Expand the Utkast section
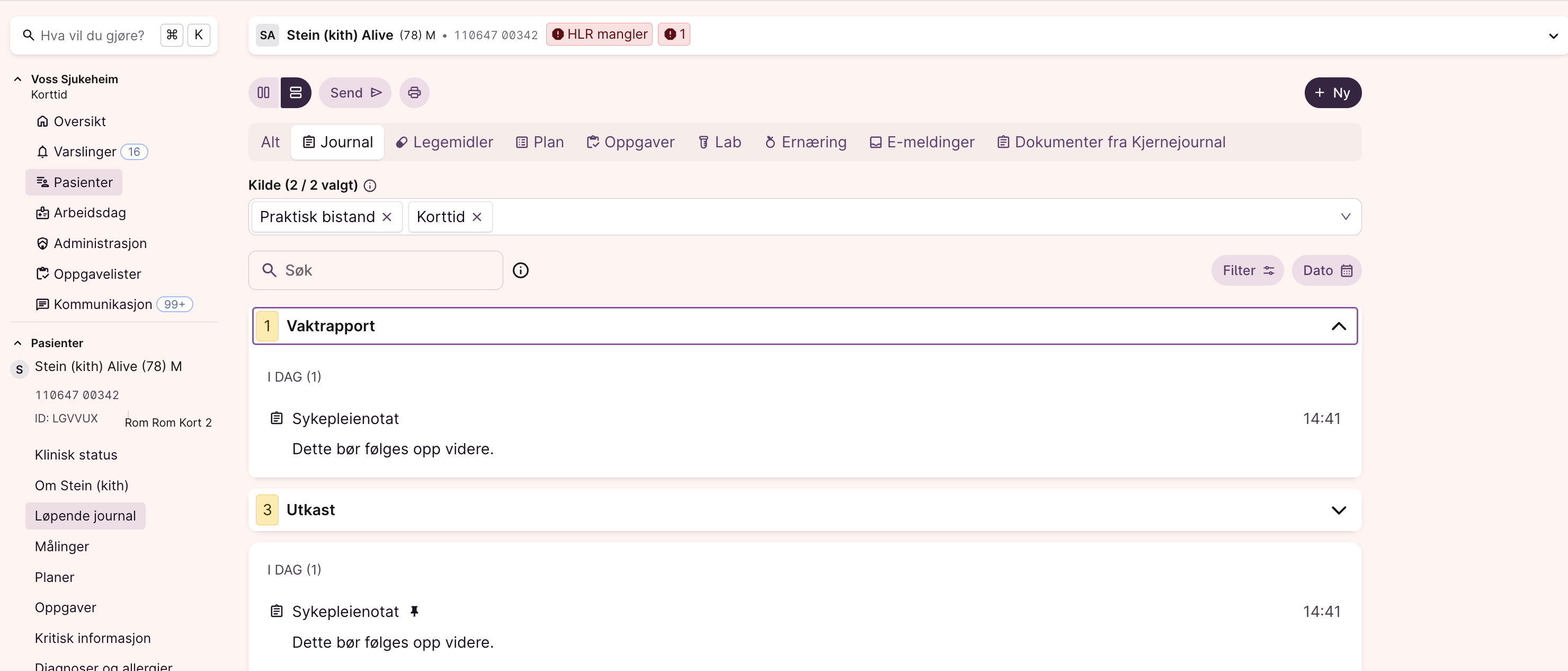The image size is (1568, 671). 1339,510
